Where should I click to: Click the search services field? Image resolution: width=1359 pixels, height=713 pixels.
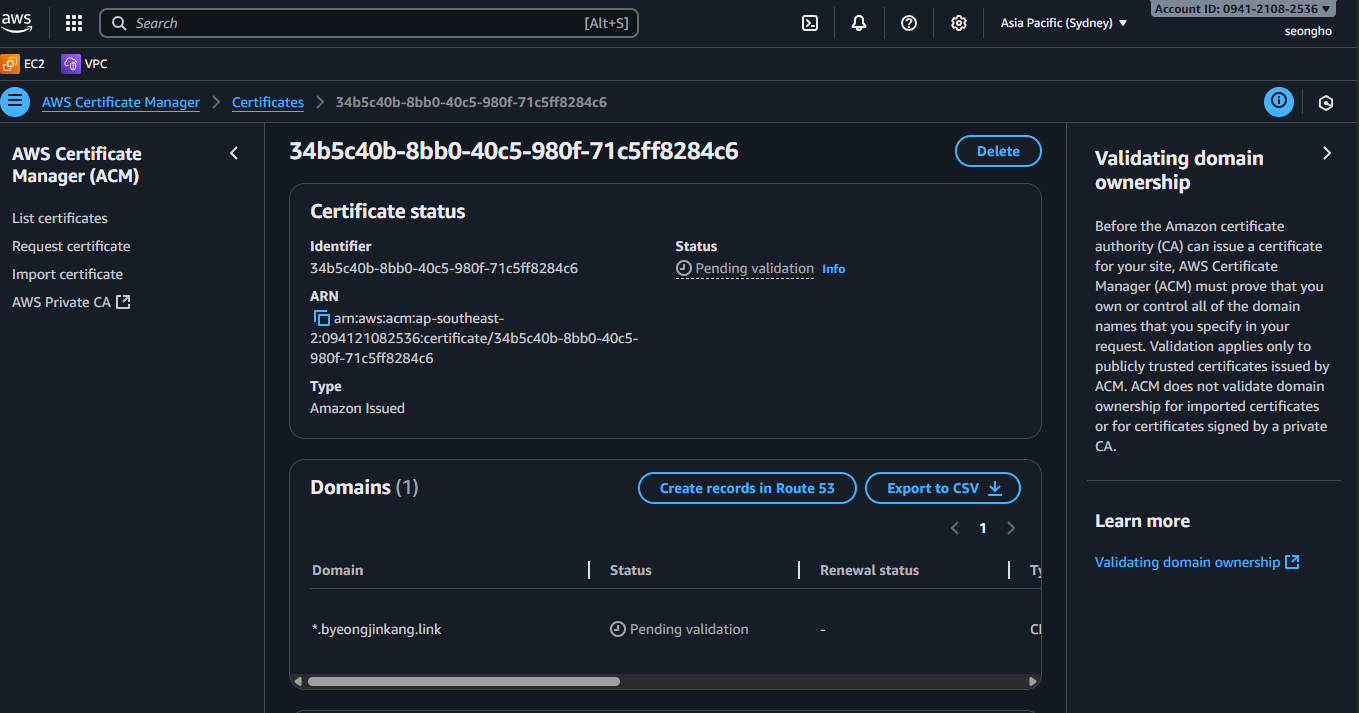coord(369,23)
